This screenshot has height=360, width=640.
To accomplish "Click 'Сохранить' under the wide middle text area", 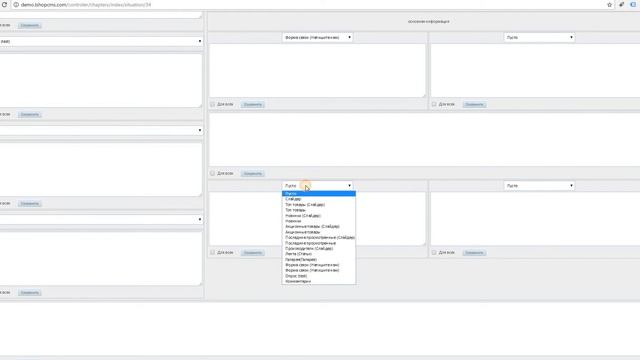I will (253, 173).
